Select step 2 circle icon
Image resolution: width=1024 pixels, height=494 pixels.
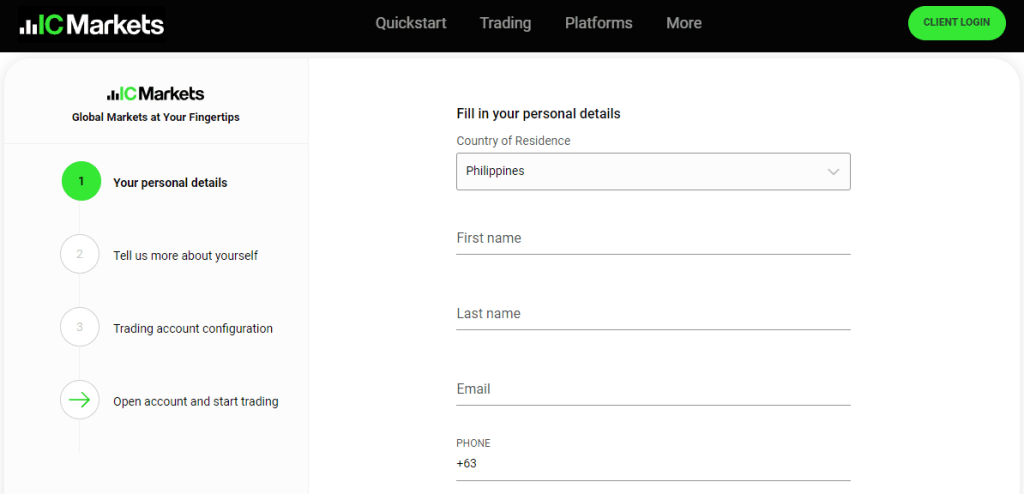80,254
